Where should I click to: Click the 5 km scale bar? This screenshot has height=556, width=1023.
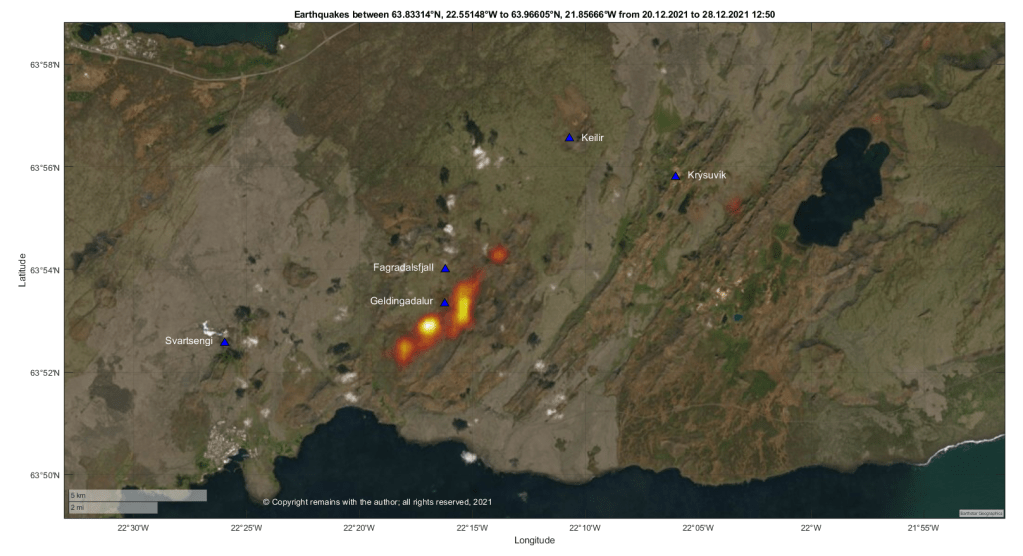(x=136, y=496)
